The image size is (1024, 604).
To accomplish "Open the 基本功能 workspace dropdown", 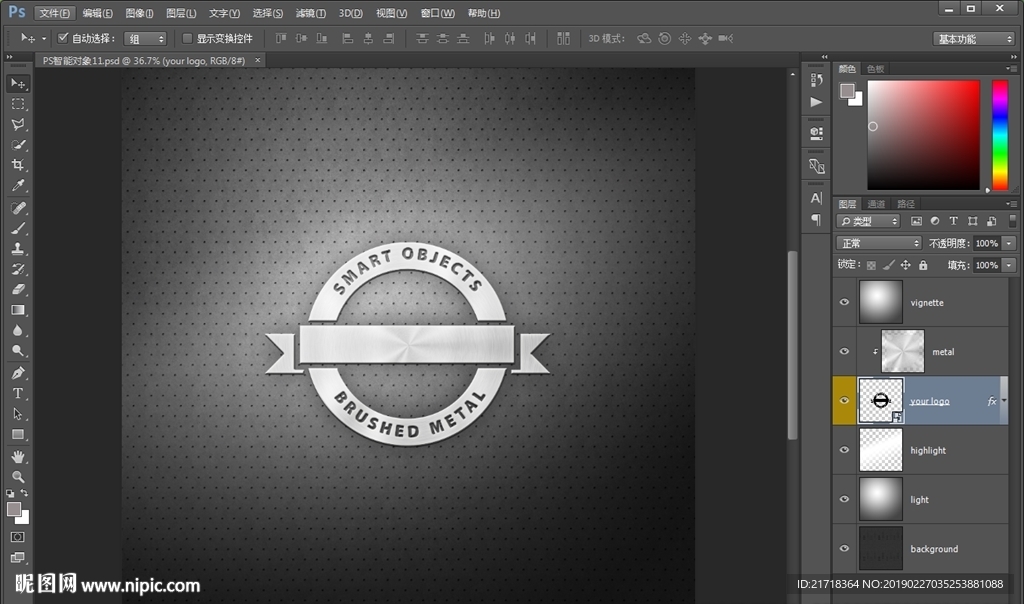I will click(975, 39).
